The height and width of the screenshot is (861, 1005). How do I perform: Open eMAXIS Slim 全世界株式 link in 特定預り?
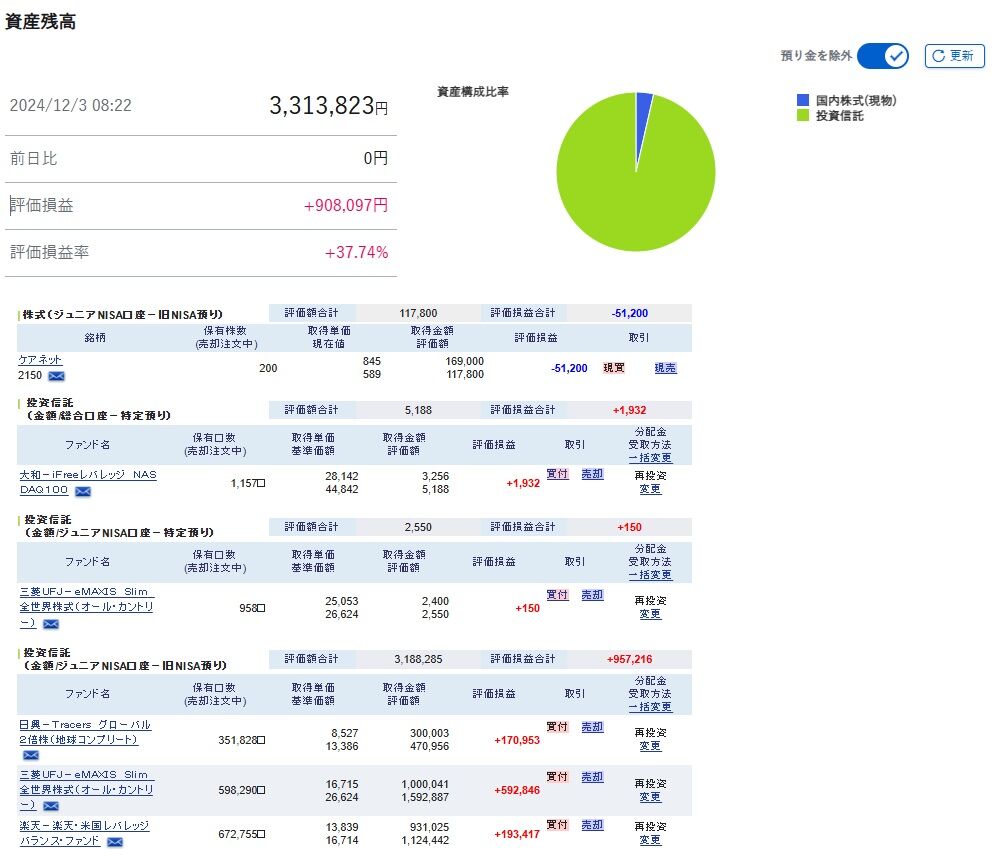coord(87,606)
